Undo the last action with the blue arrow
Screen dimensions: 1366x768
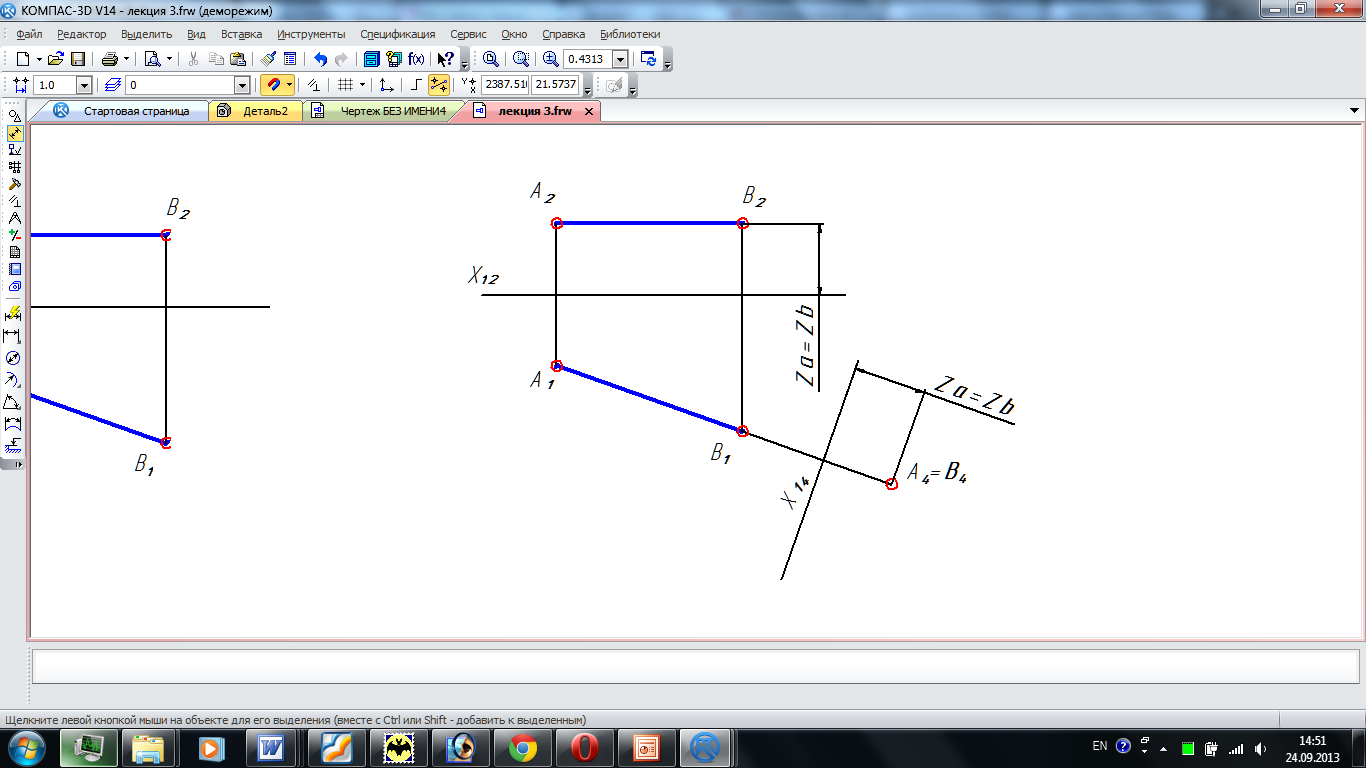coord(320,59)
